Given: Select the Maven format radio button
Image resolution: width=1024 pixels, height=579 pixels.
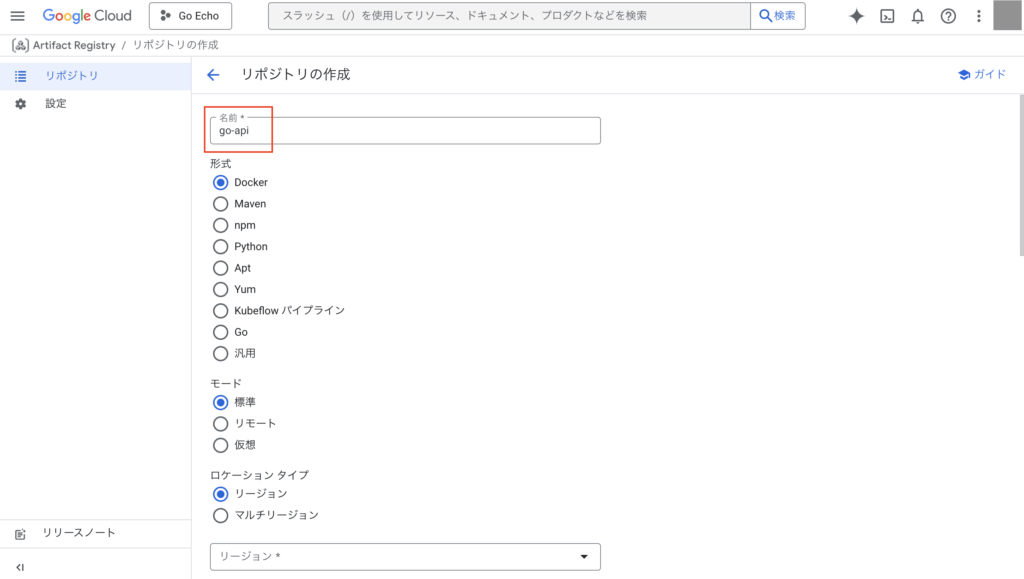Looking at the screenshot, I should (x=221, y=204).
